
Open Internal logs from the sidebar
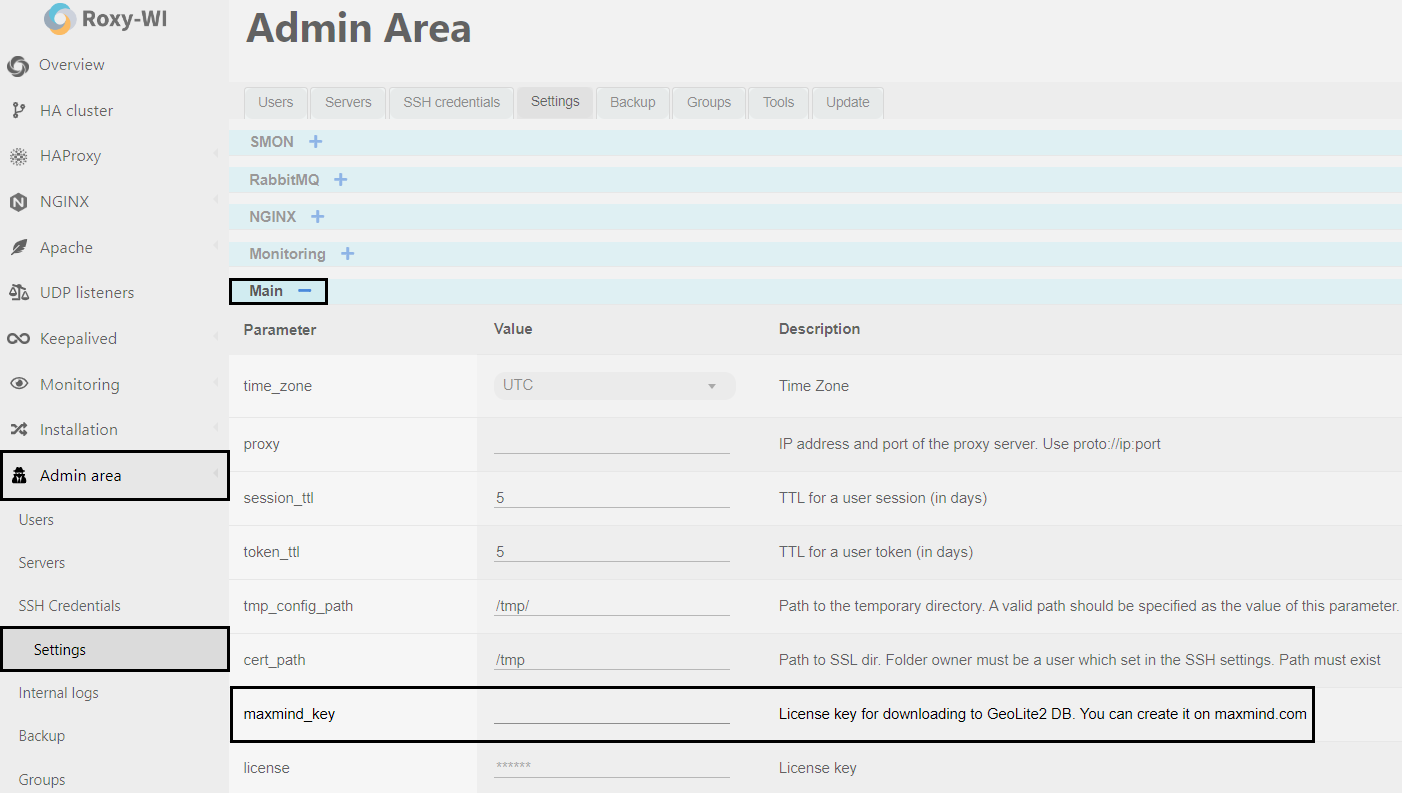(x=59, y=692)
